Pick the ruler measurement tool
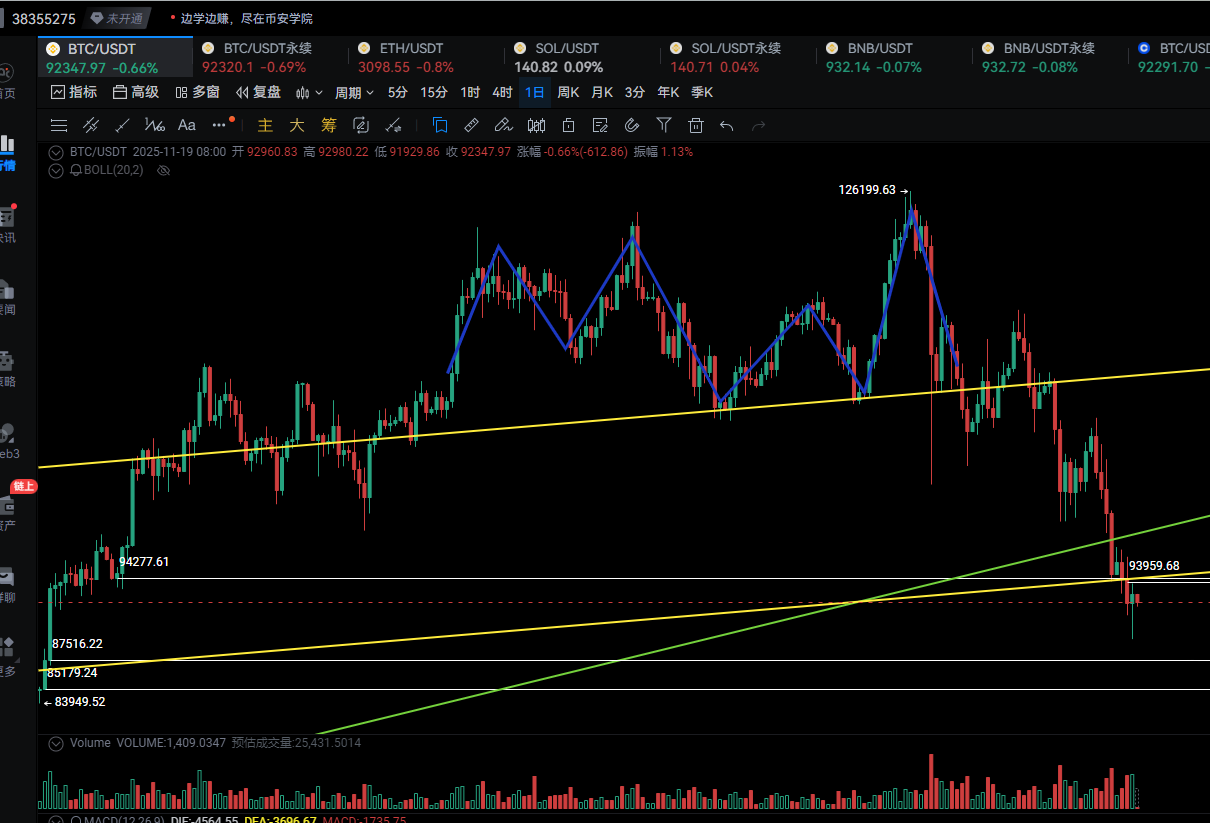1210x823 pixels. point(472,125)
